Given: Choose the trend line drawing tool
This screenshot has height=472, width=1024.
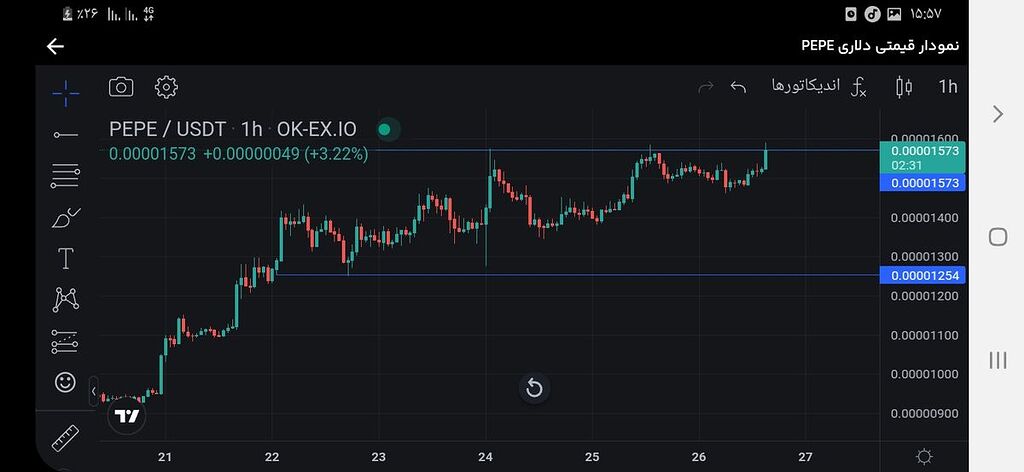Looking at the screenshot, I should click(x=65, y=134).
